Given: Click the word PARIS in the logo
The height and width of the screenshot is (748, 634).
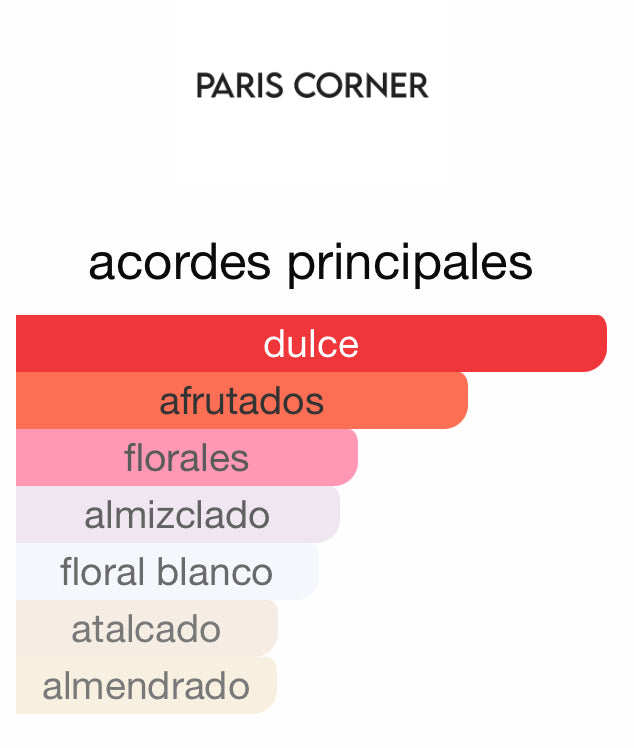Looking at the screenshot, I should pyautogui.click(x=236, y=86).
